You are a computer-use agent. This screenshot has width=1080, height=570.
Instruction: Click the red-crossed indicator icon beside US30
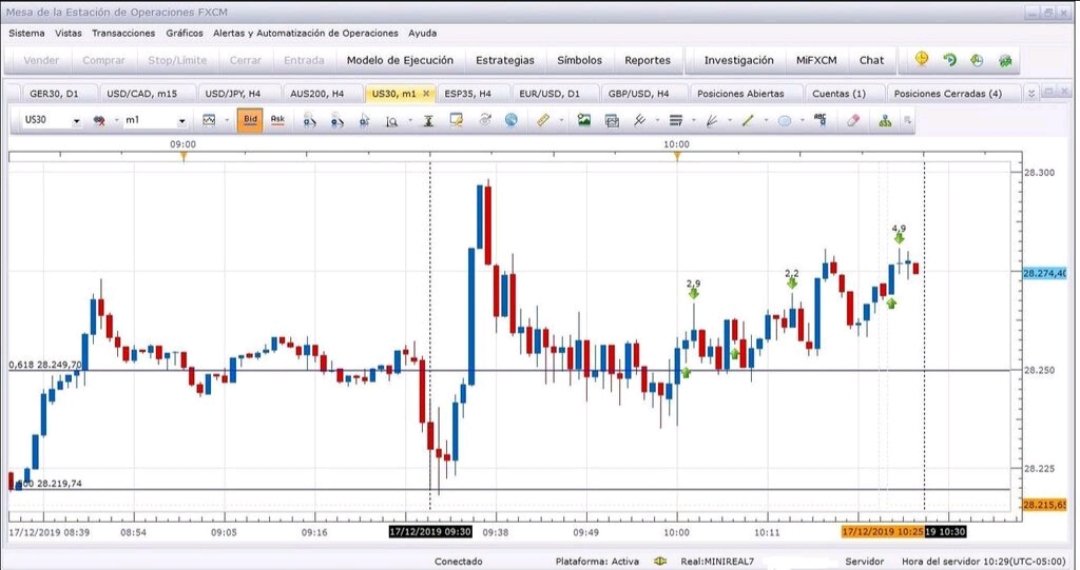click(100, 120)
